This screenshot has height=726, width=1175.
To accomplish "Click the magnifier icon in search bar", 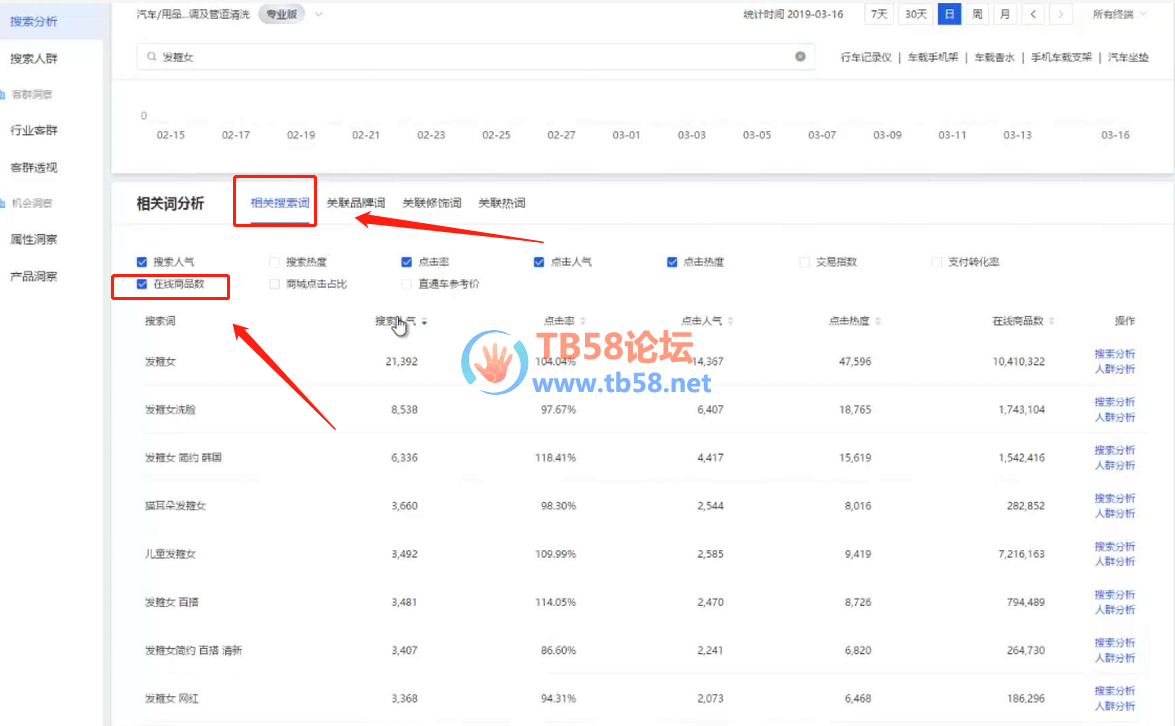I will click(x=151, y=58).
